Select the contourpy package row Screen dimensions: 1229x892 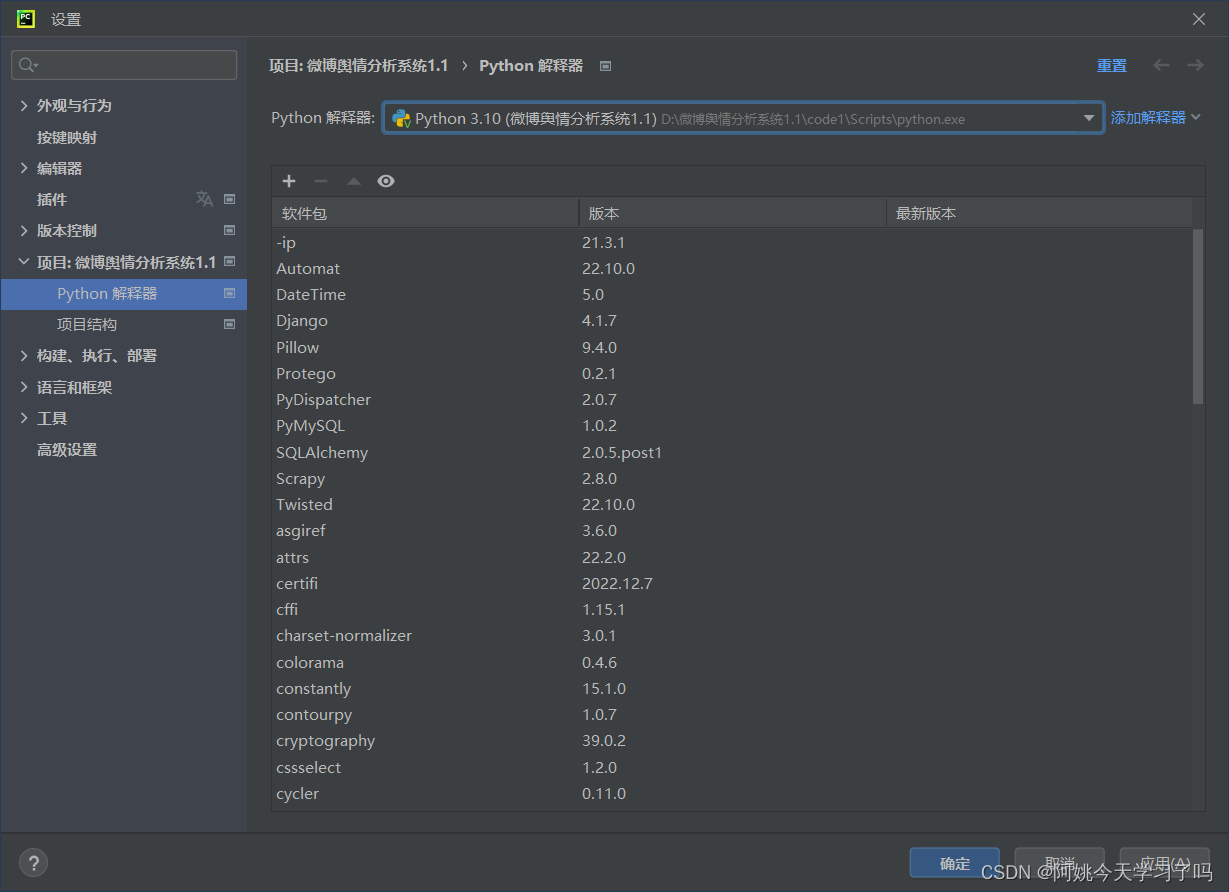click(x=732, y=714)
